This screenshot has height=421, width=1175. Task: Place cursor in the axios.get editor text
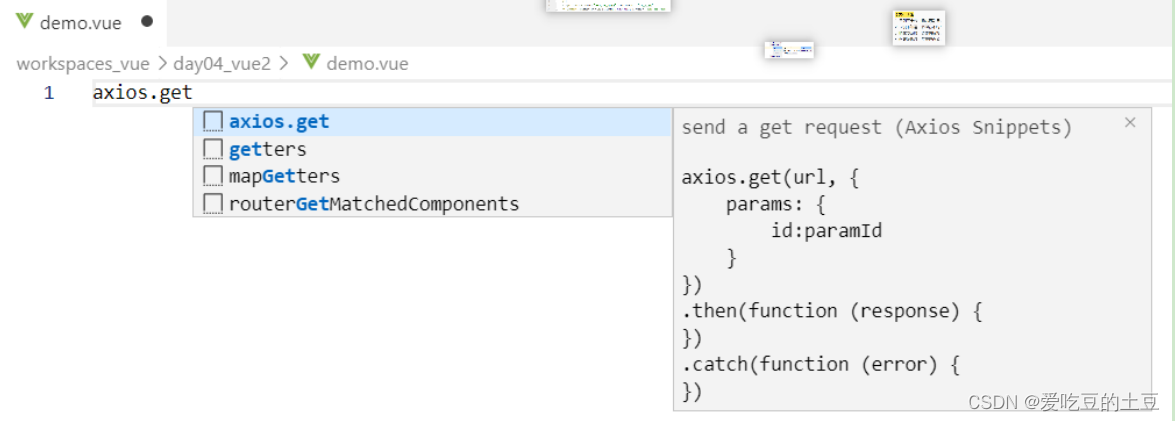pos(142,94)
